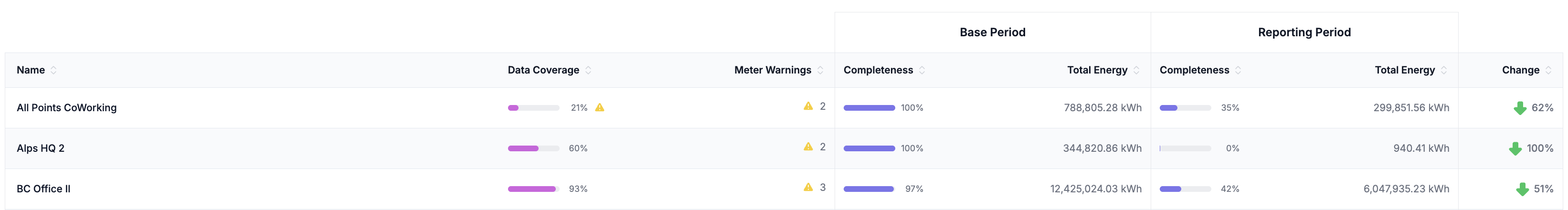1568x210 pixels.
Task: Click meter warning icon for Alps HQ 2
Action: point(808,147)
